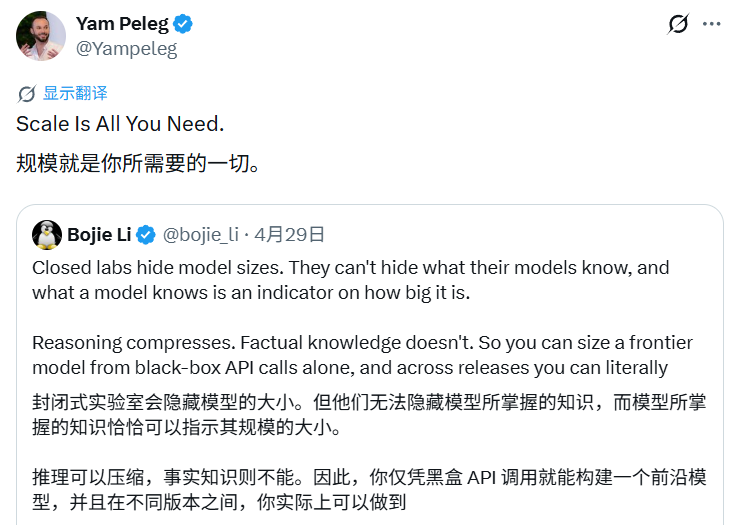This screenshot has width=739, height=525.
Task: Click Yam Peleg's profile avatar
Action: (41, 36)
